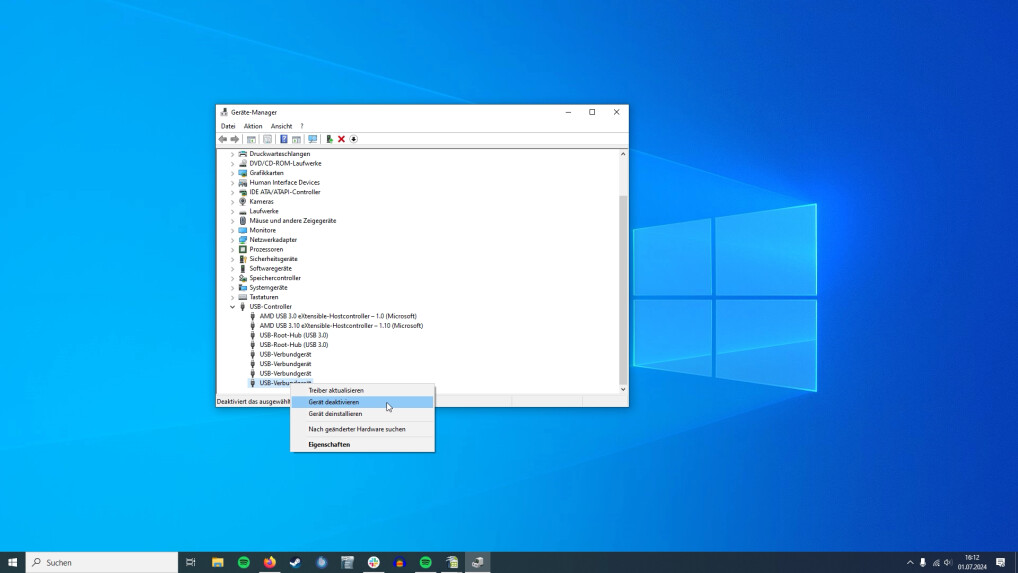This screenshot has height=573, width=1018.
Task: Open the Aktion menu
Action: click(253, 126)
